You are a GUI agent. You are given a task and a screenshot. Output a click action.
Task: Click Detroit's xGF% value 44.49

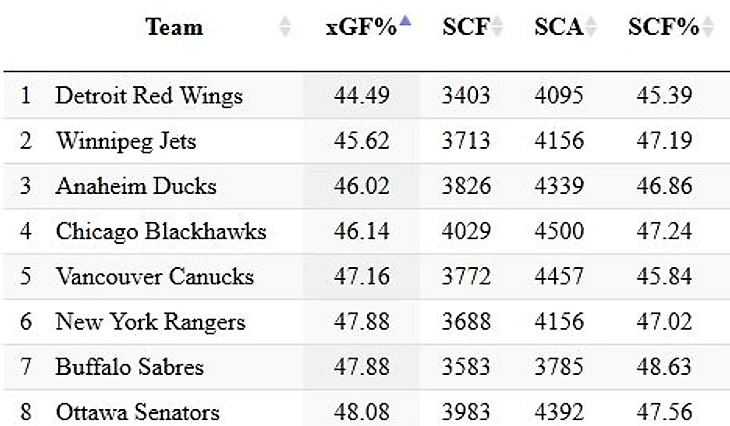tap(361, 96)
